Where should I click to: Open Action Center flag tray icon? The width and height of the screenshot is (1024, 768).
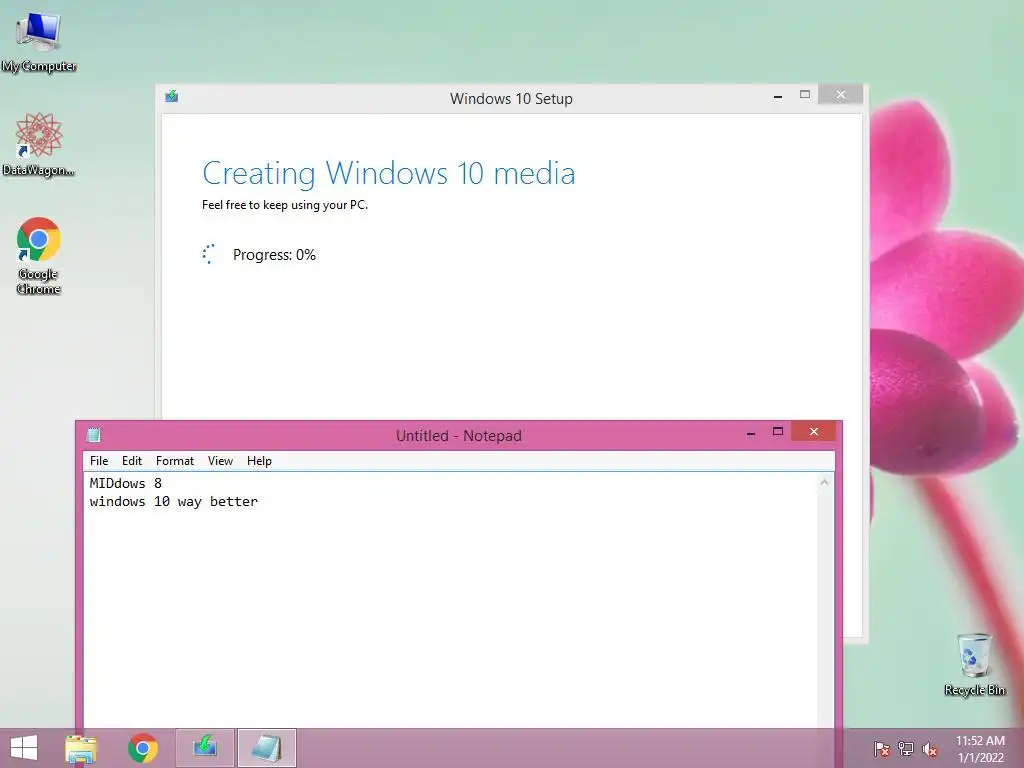click(882, 749)
